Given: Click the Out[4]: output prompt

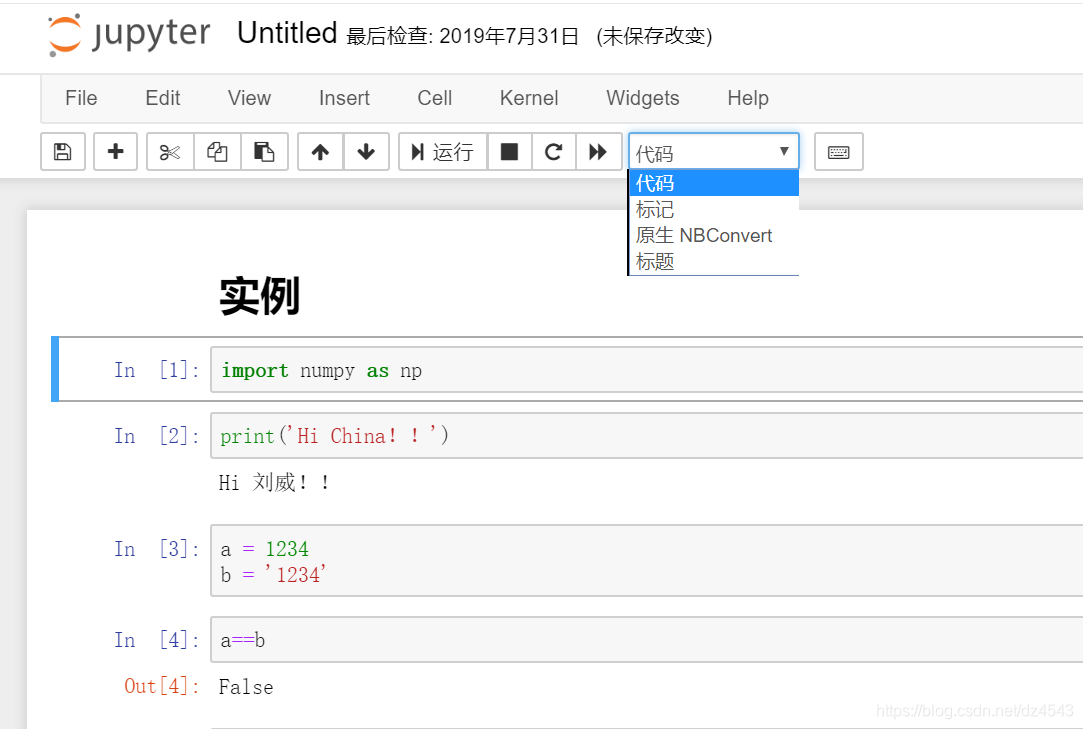Looking at the screenshot, I should tap(162, 685).
